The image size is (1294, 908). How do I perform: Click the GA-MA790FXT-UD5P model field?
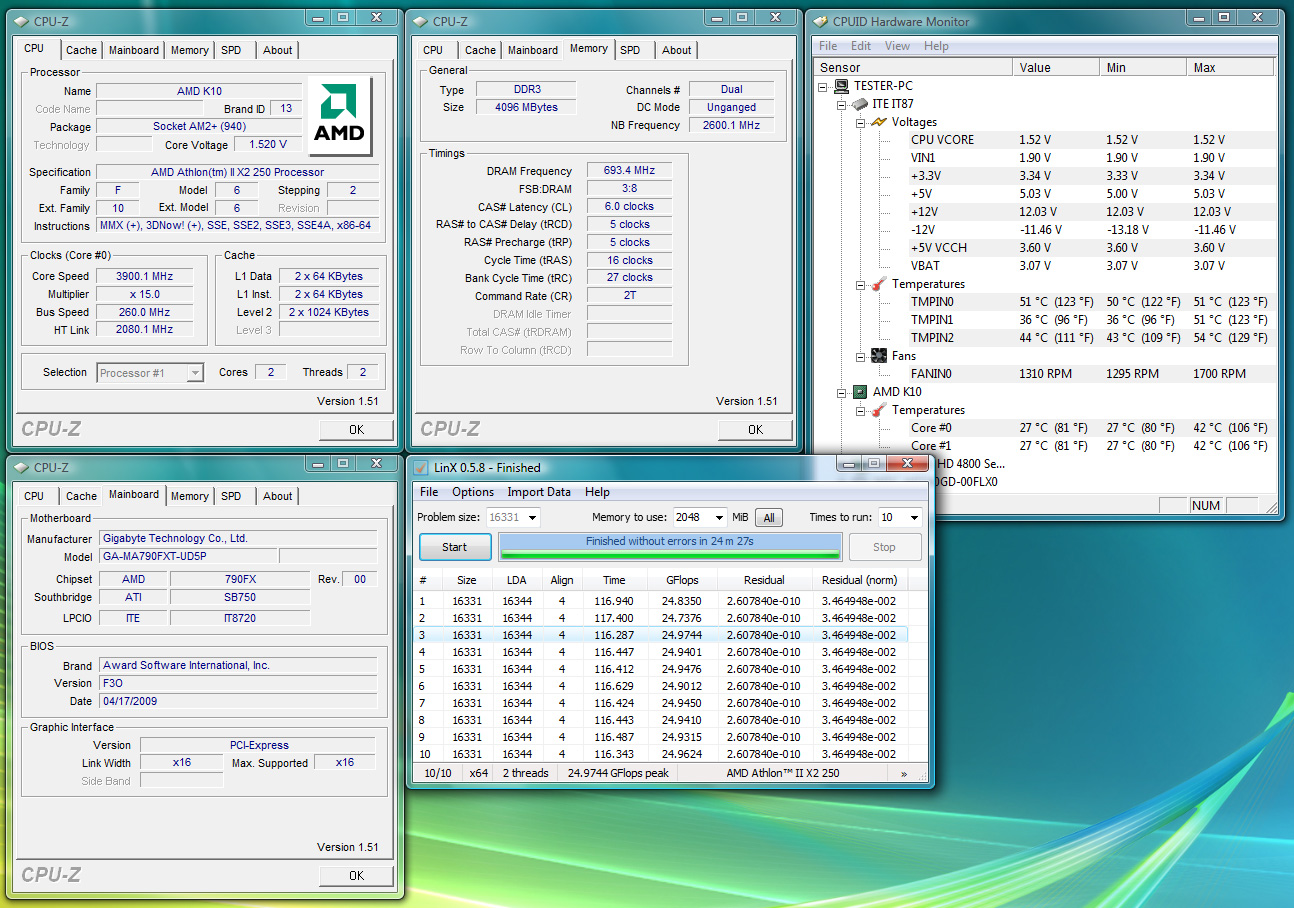pyautogui.click(x=187, y=556)
